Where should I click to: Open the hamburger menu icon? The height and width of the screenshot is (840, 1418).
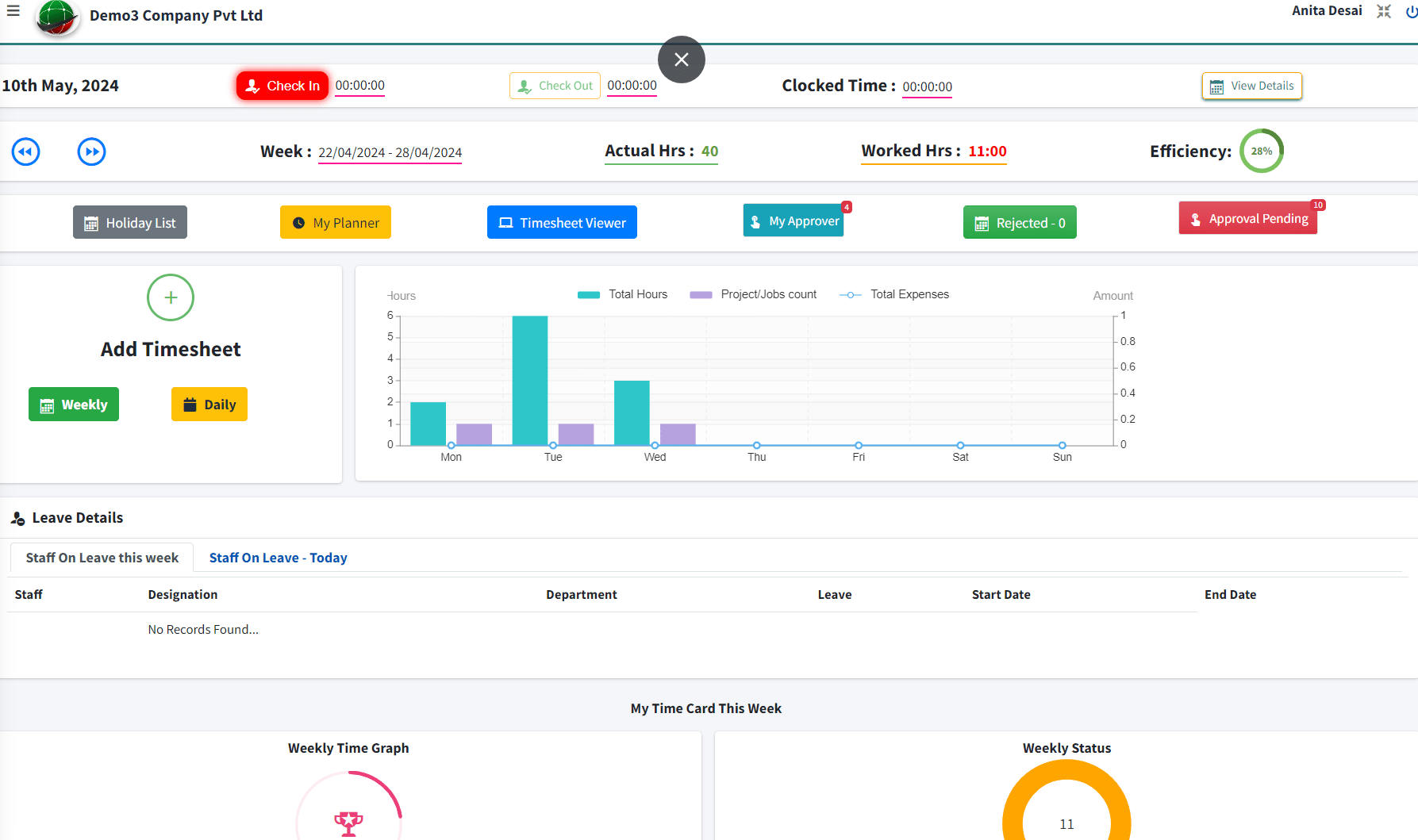[13, 11]
